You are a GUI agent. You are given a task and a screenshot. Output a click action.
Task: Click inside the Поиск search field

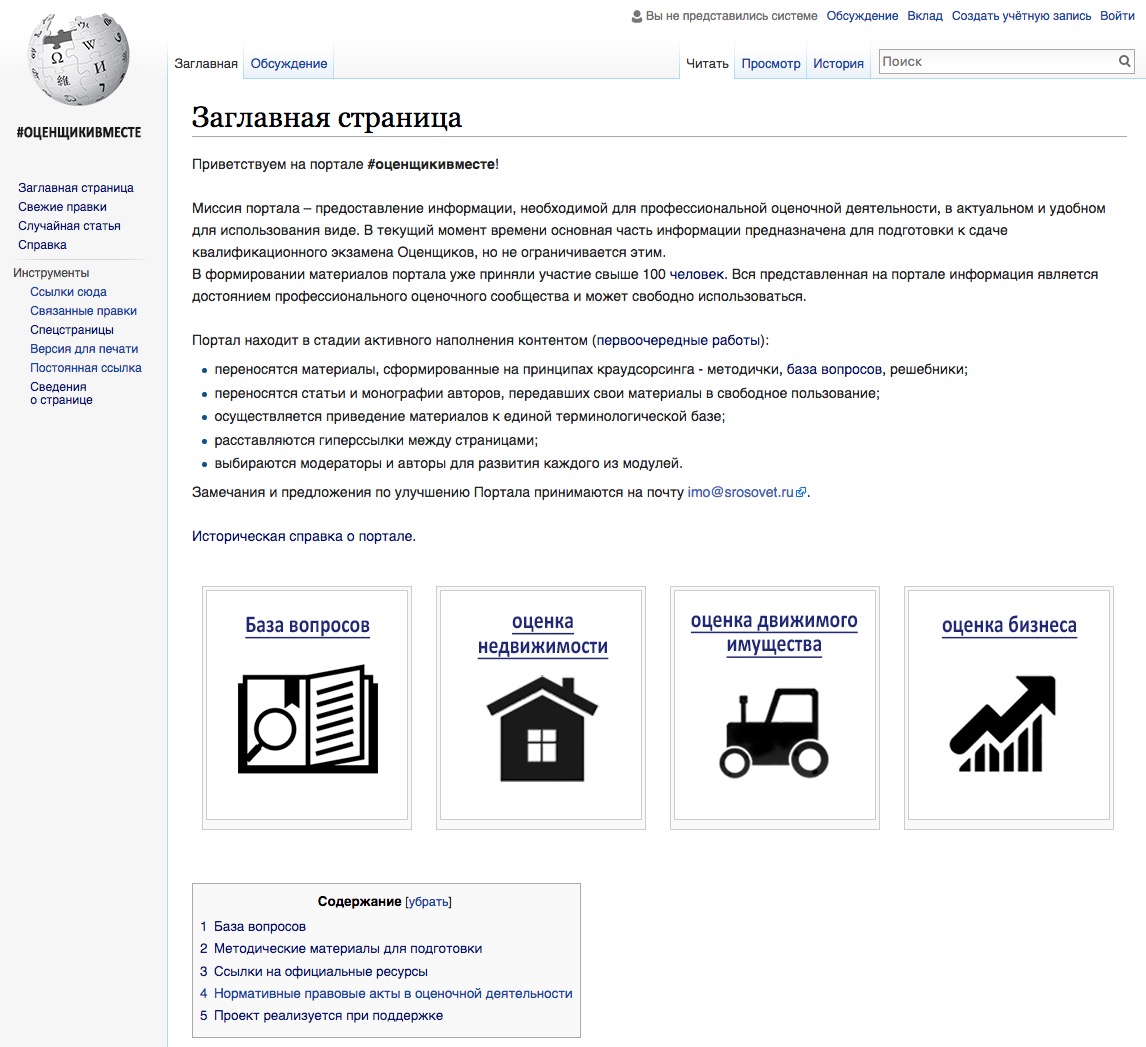tap(998, 61)
